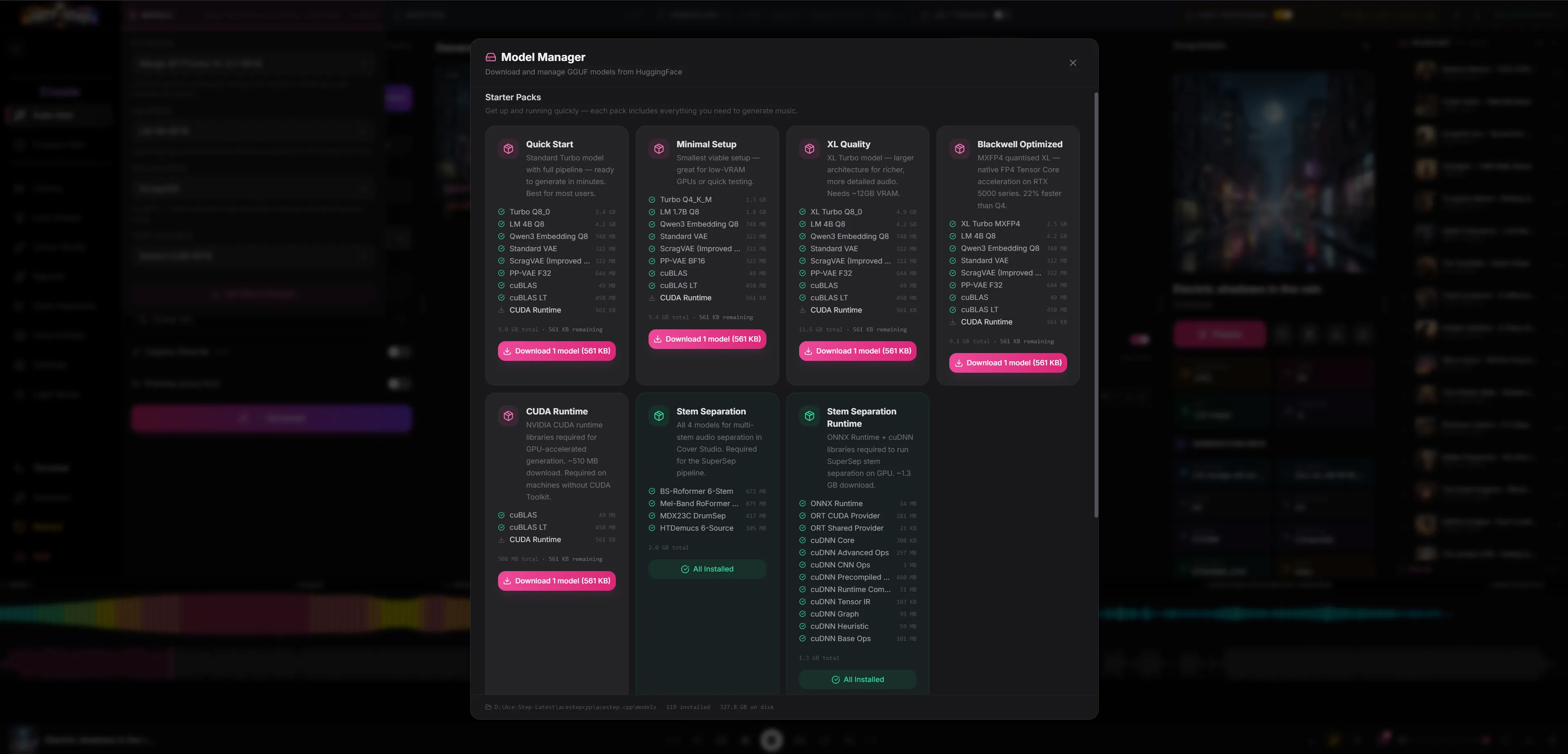Click download icon beside CUDA Runtime in XL Quality

[802, 310]
